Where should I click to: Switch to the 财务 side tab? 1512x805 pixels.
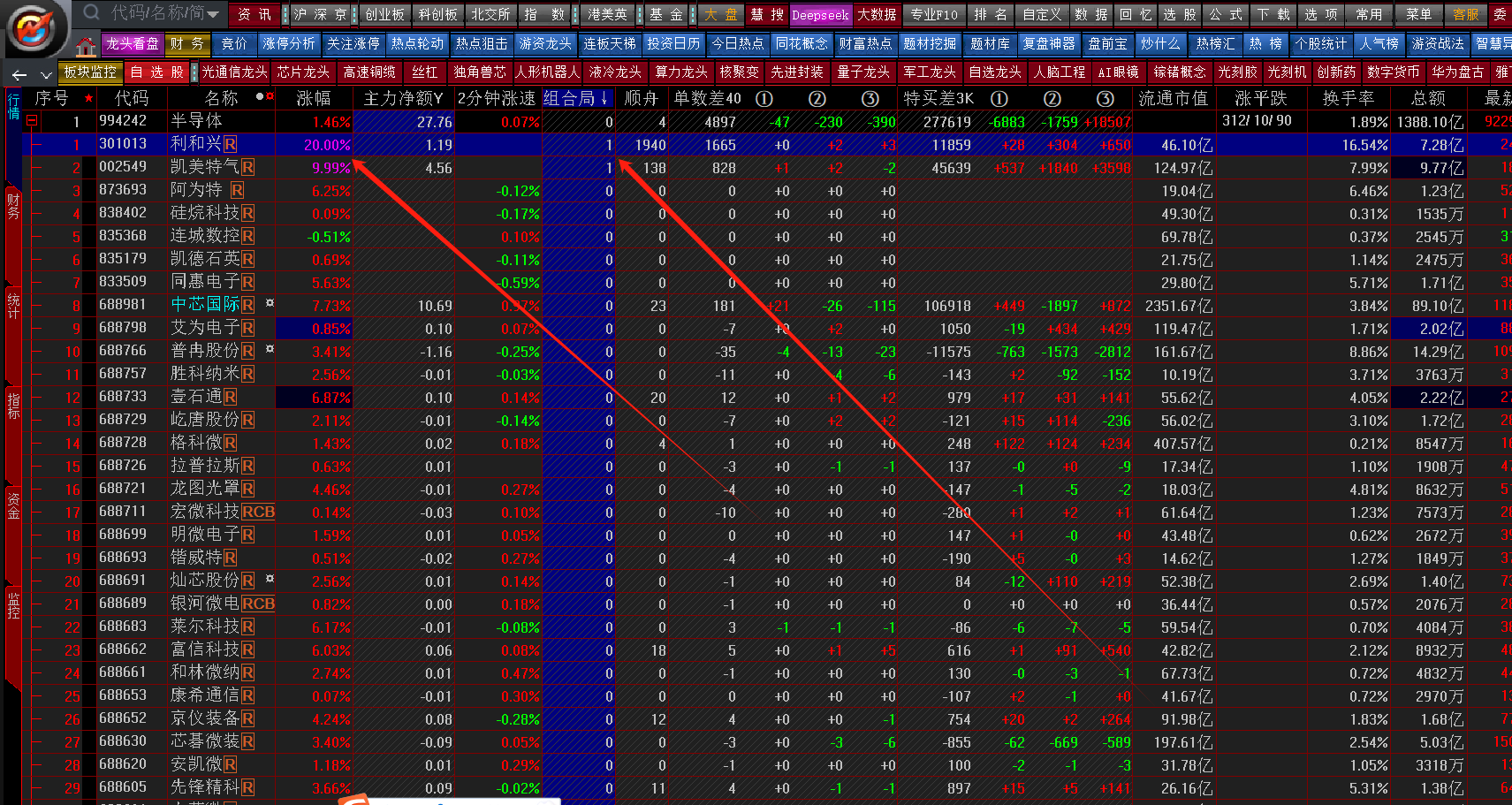12,208
